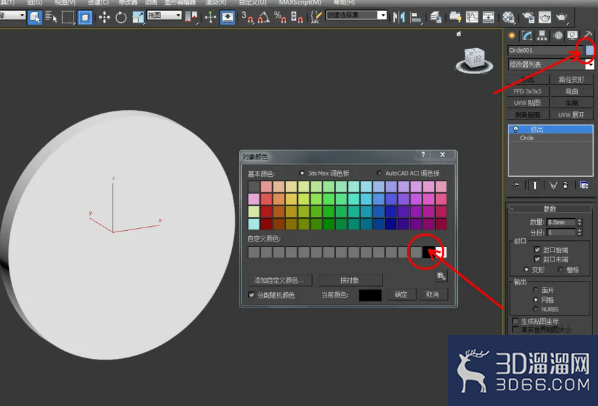Switch to the Display panel tab
This screenshot has width=598, height=406.
[x=572, y=35]
